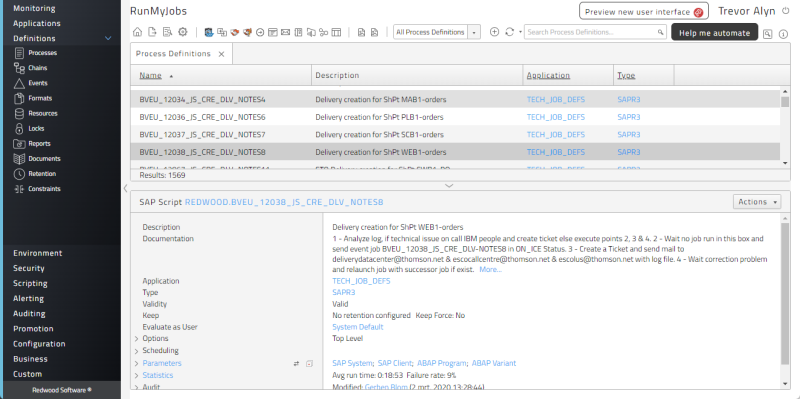Click the table's vertical scrollbar down arrow
This screenshot has height=399, width=800.
pyautogui.click(x=785, y=163)
